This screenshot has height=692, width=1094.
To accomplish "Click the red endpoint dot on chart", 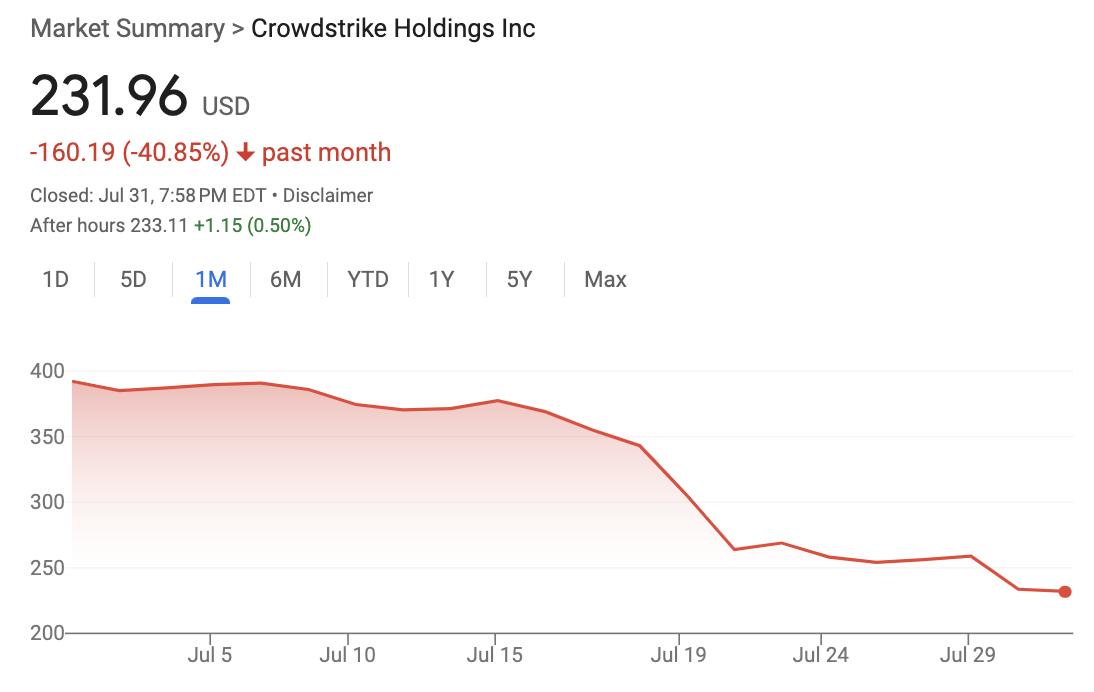I will pyautogui.click(x=1065, y=592).
